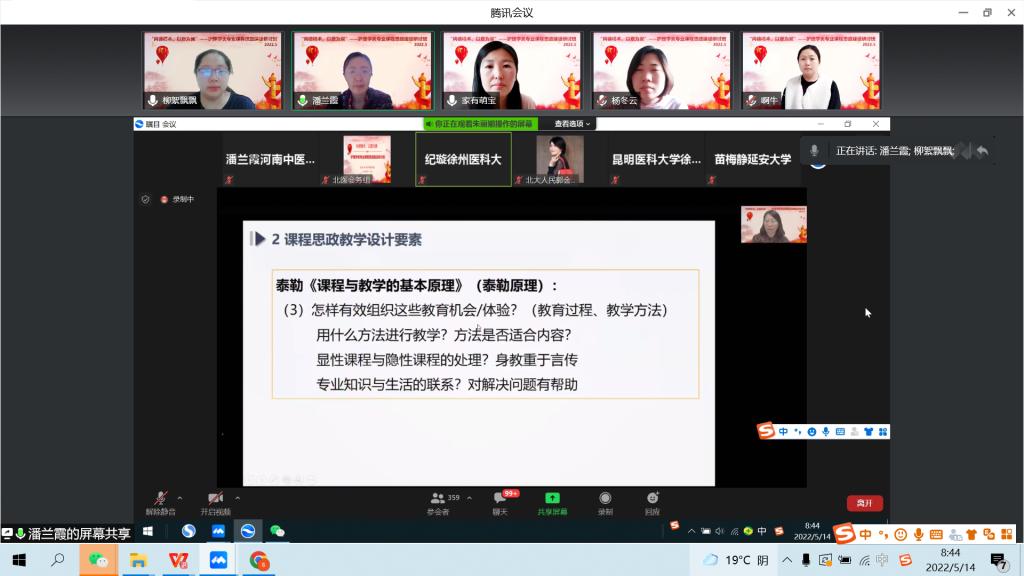Click the 解除静音 unmute microphone icon
This screenshot has height=576, width=1024.
(159, 498)
